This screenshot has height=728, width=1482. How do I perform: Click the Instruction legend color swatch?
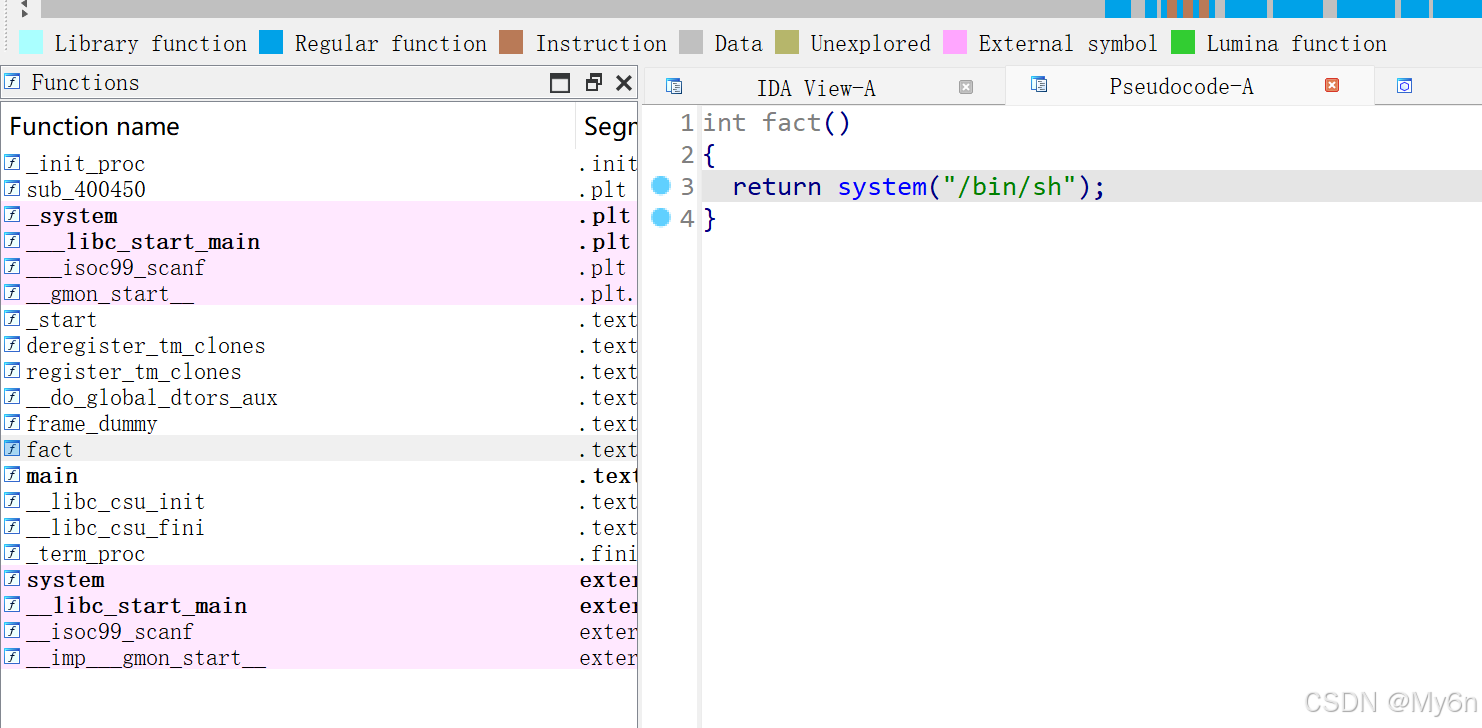point(511,42)
